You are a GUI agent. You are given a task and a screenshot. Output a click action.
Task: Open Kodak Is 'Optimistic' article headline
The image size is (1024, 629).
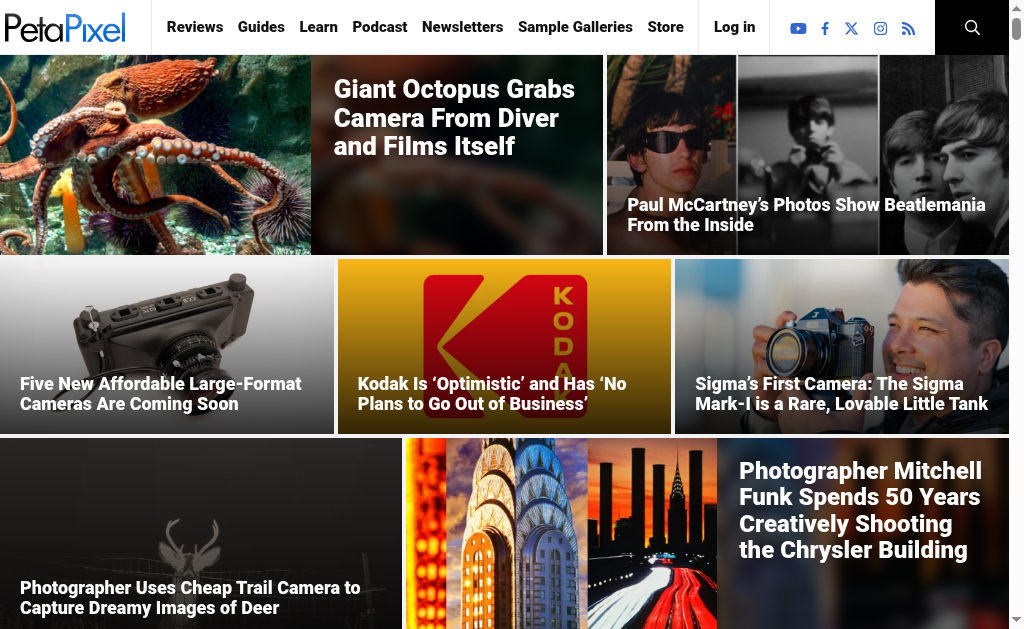coord(492,393)
